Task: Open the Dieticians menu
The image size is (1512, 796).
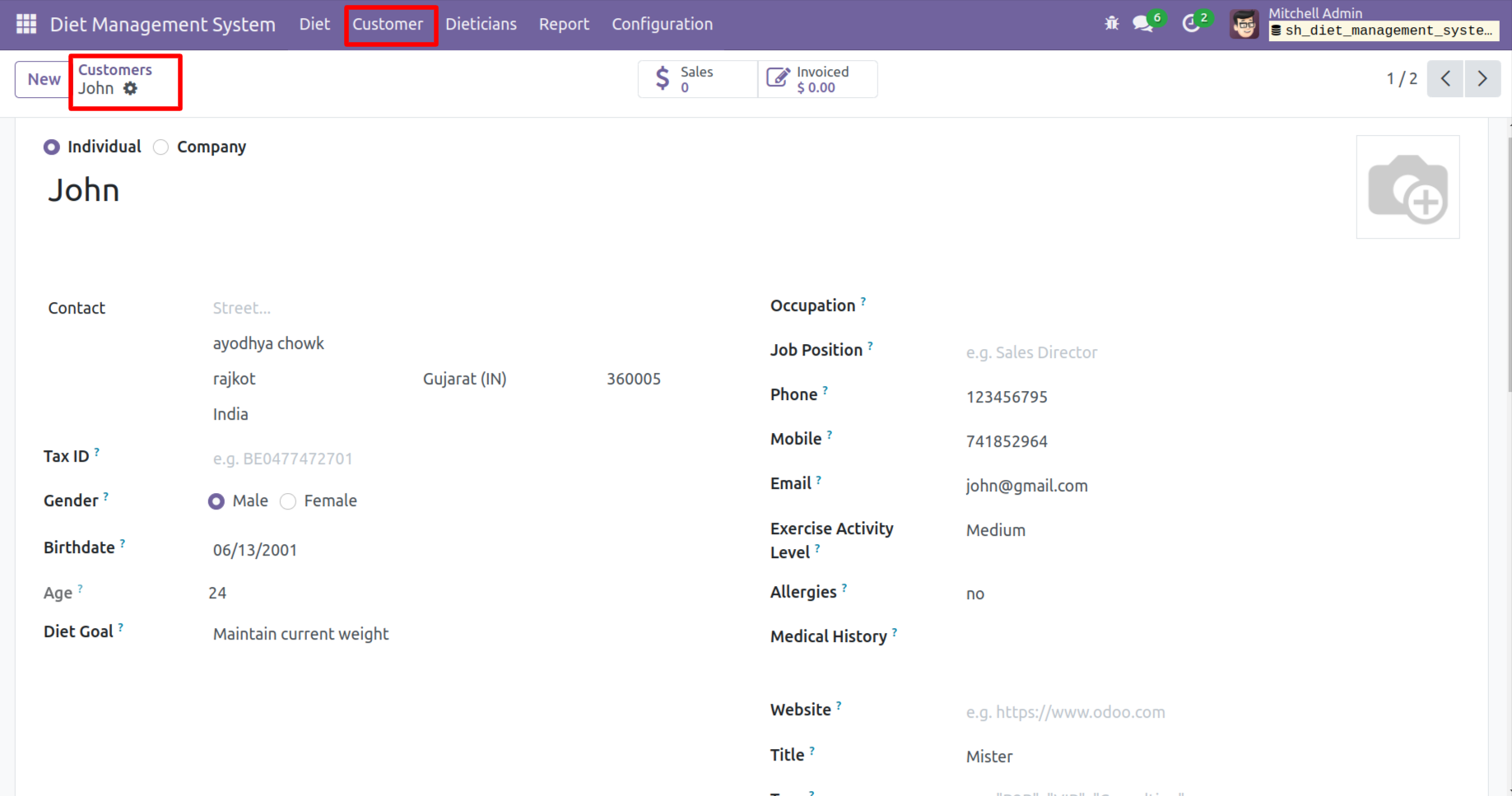Action: click(x=481, y=24)
